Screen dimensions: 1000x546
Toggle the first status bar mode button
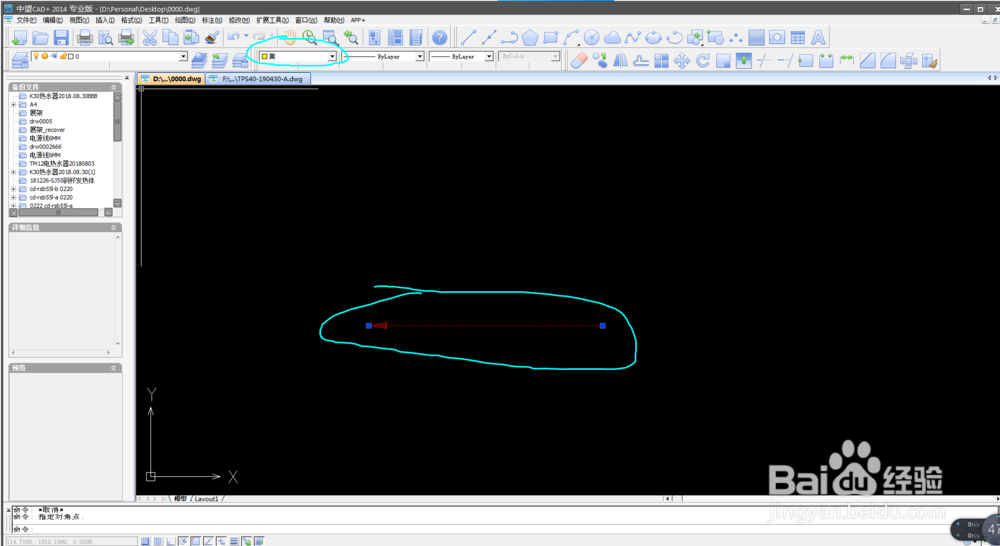[145, 541]
